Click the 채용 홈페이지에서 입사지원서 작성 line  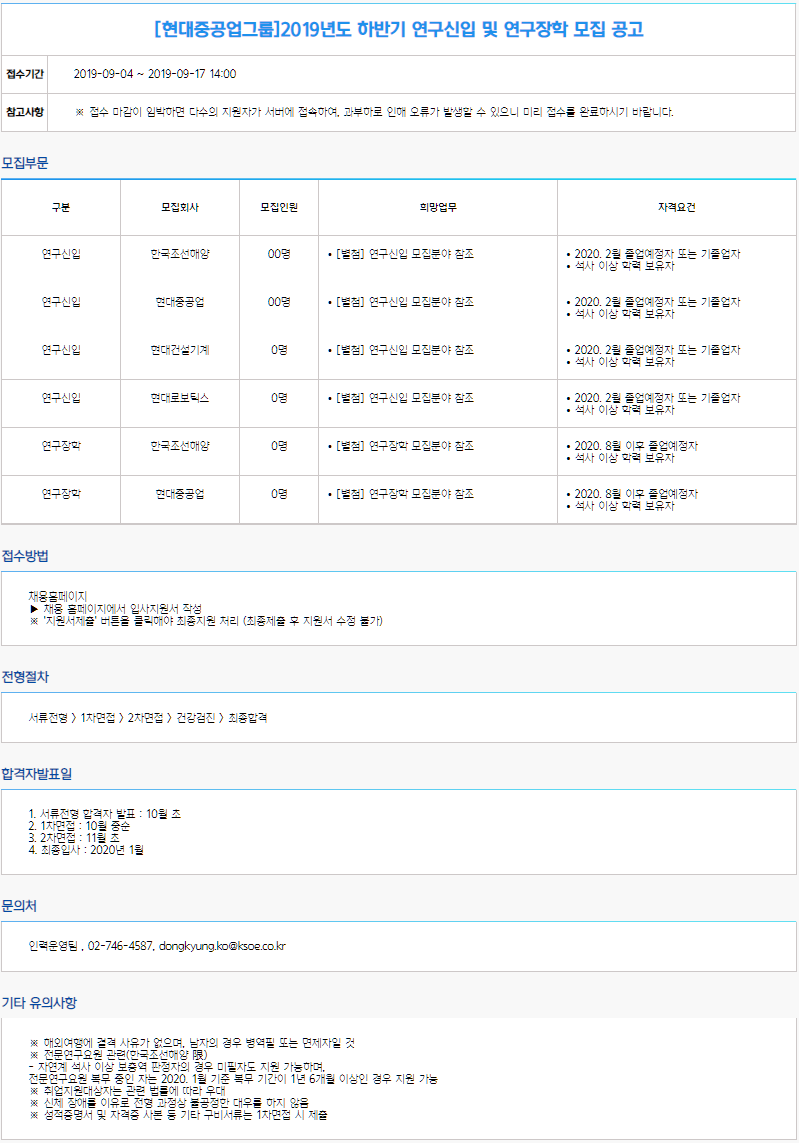115,609
